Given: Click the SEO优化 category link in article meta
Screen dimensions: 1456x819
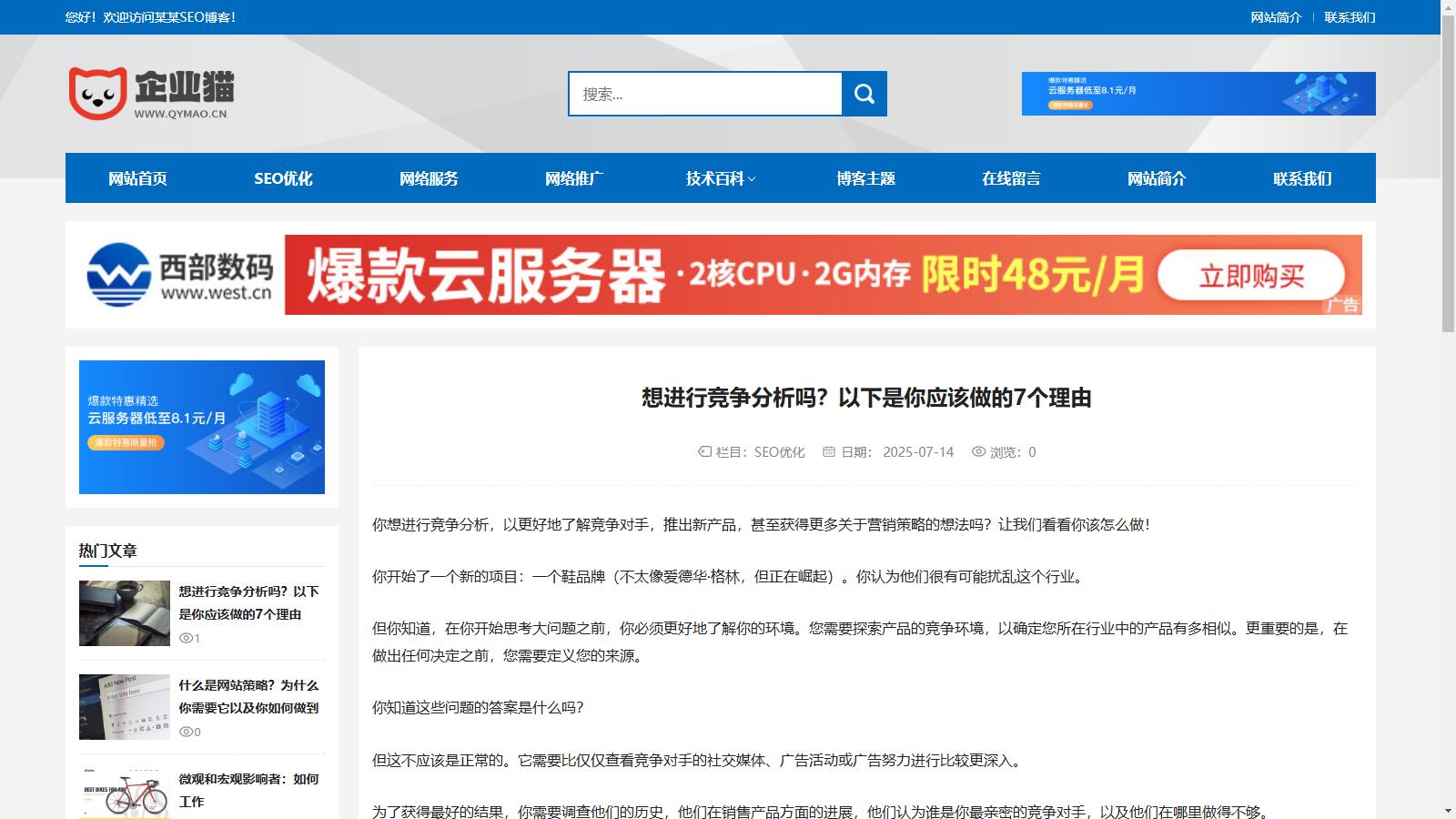Looking at the screenshot, I should [x=780, y=452].
